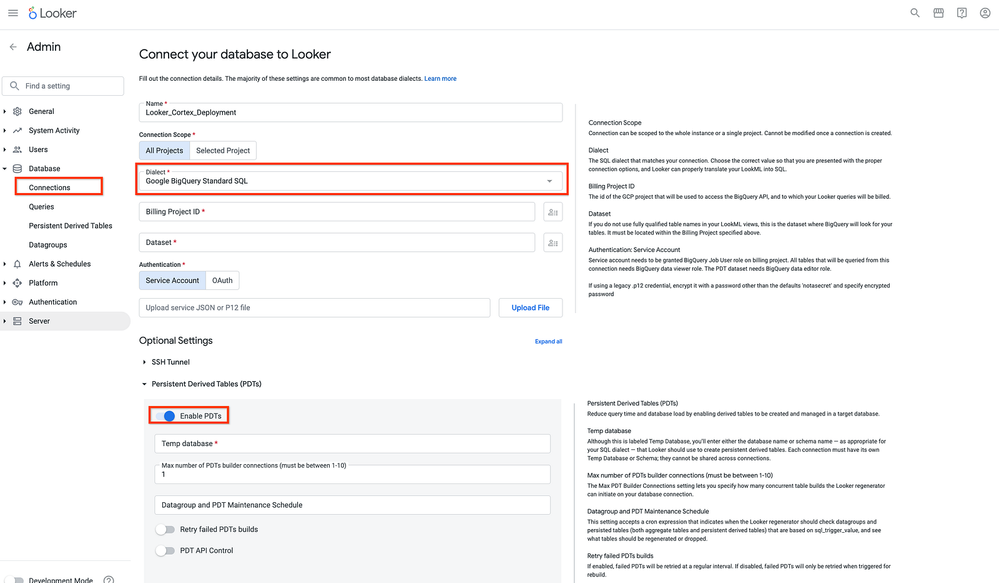Viewport: 999px width, 583px height.
Task: Click the Find a setting search box
Action: 63,86
